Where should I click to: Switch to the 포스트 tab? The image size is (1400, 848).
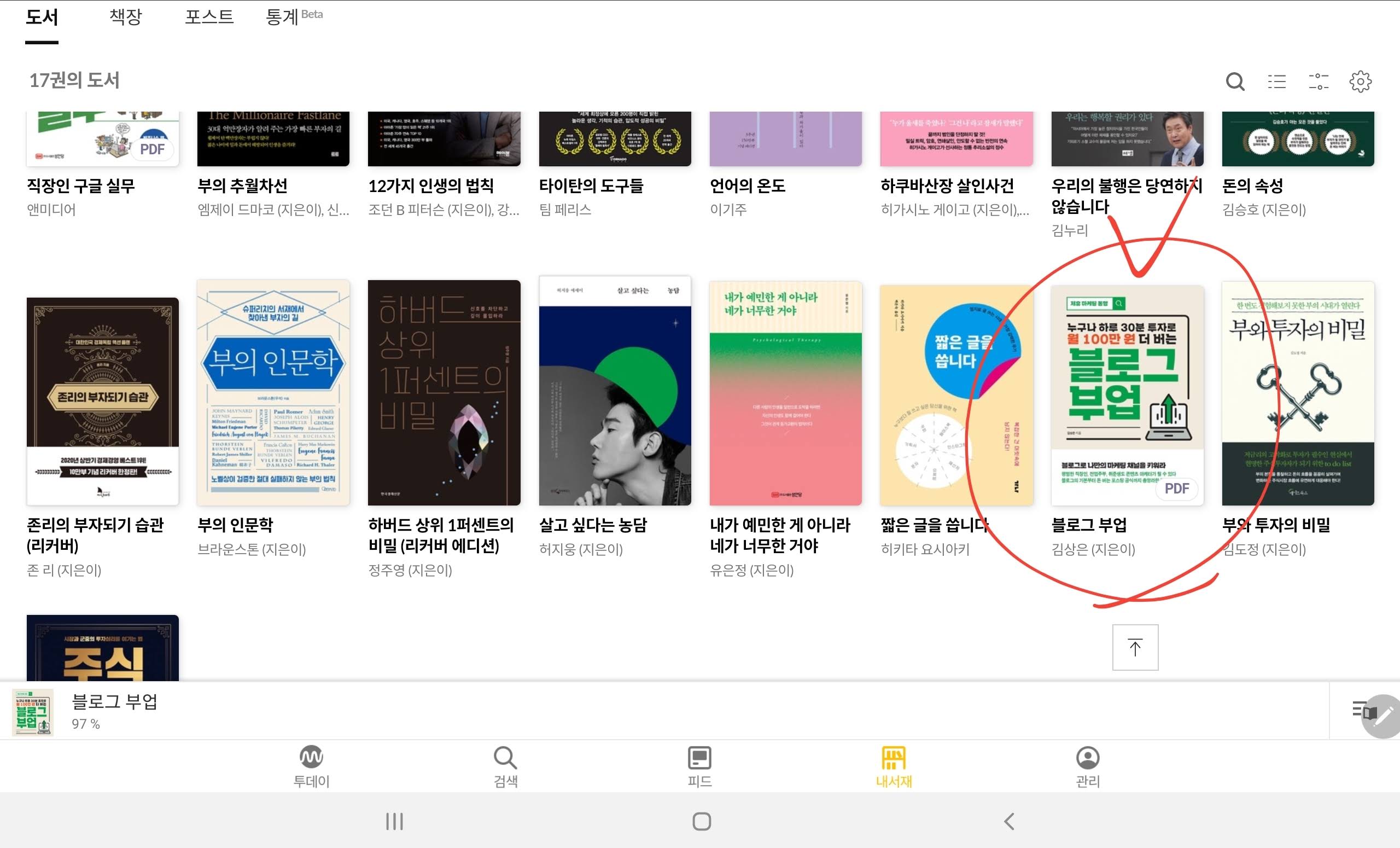point(209,17)
